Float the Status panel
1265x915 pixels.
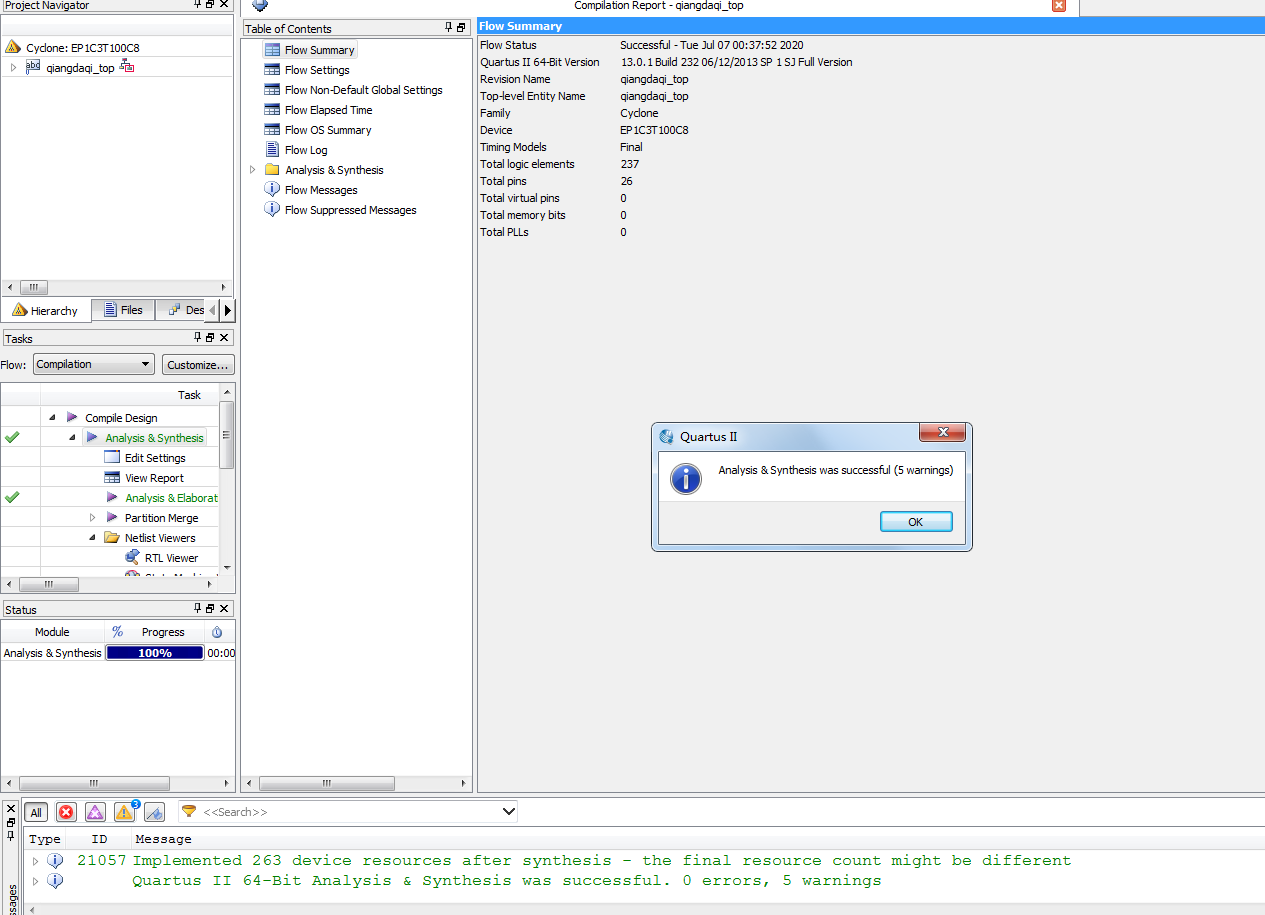click(211, 608)
